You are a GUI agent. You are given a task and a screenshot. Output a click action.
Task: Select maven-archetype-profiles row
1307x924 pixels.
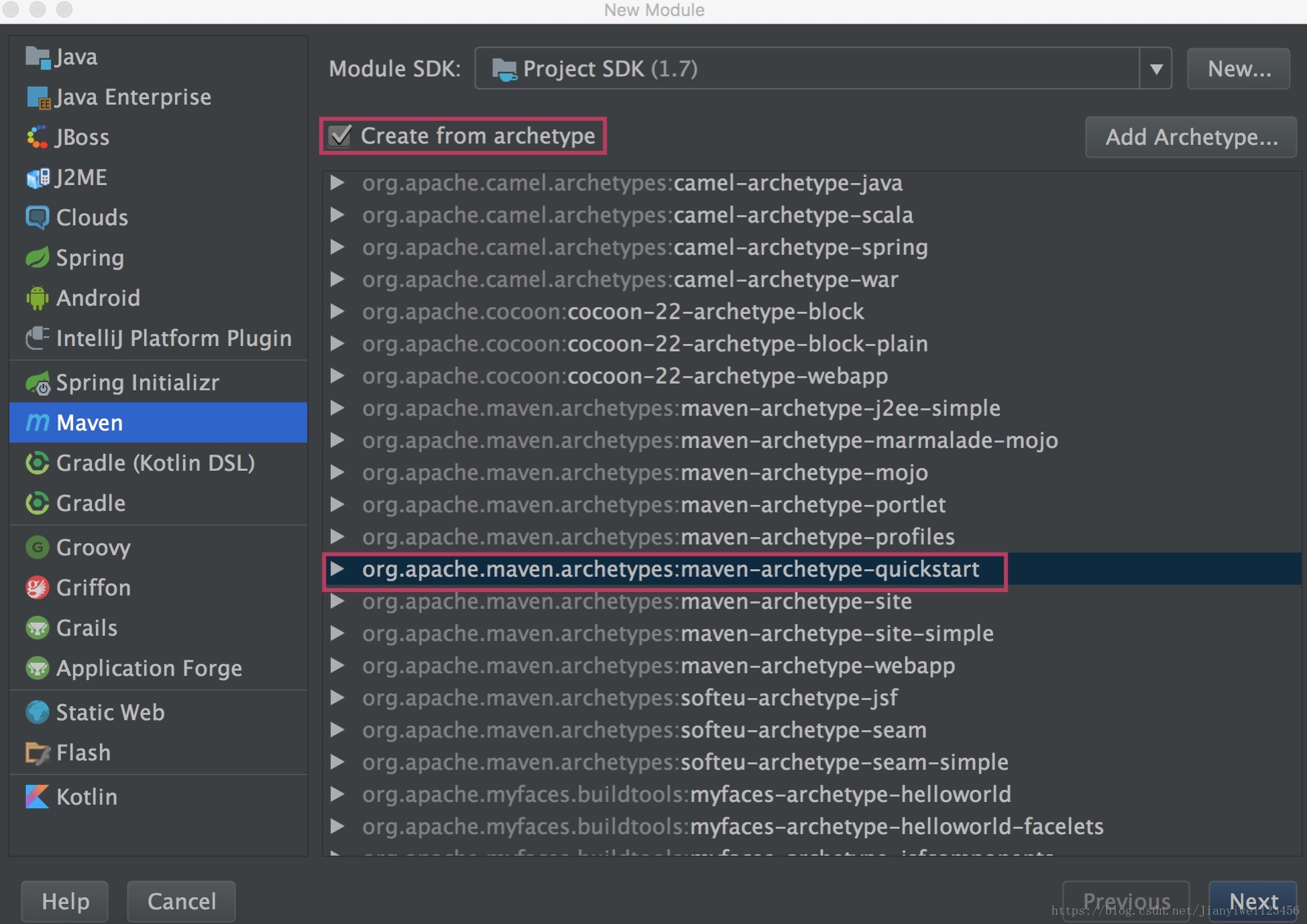coord(811,536)
